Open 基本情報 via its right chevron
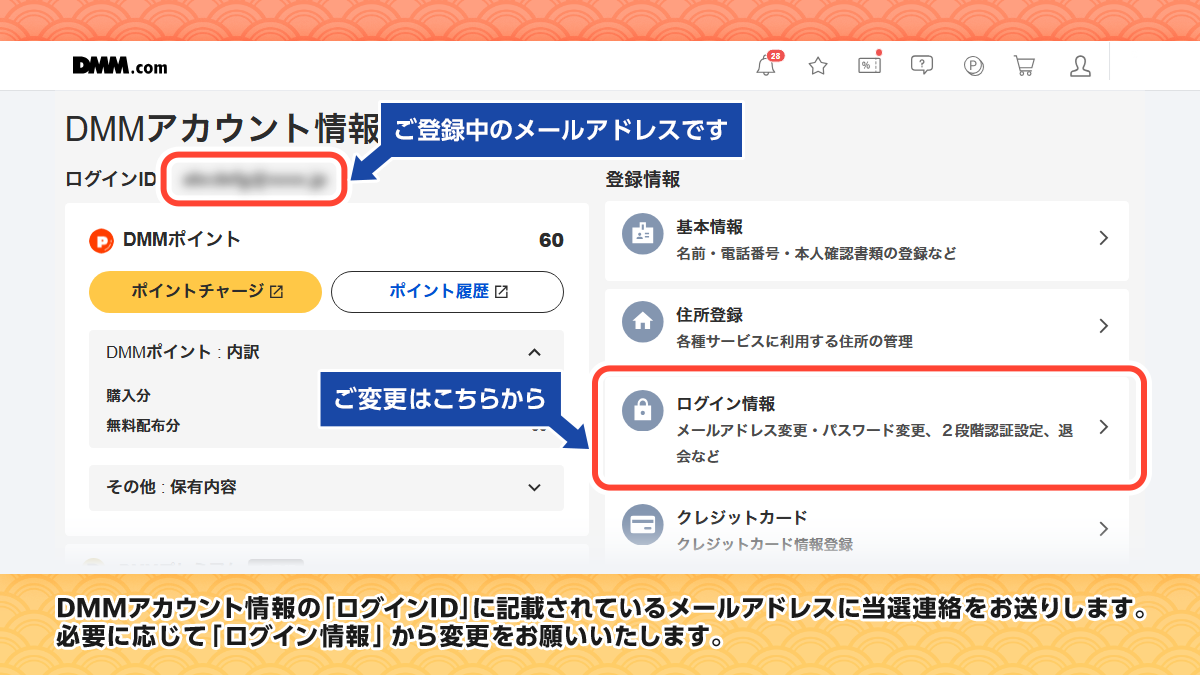Image resolution: width=1200 pixels, height=675 pixels. [1104, 238]
